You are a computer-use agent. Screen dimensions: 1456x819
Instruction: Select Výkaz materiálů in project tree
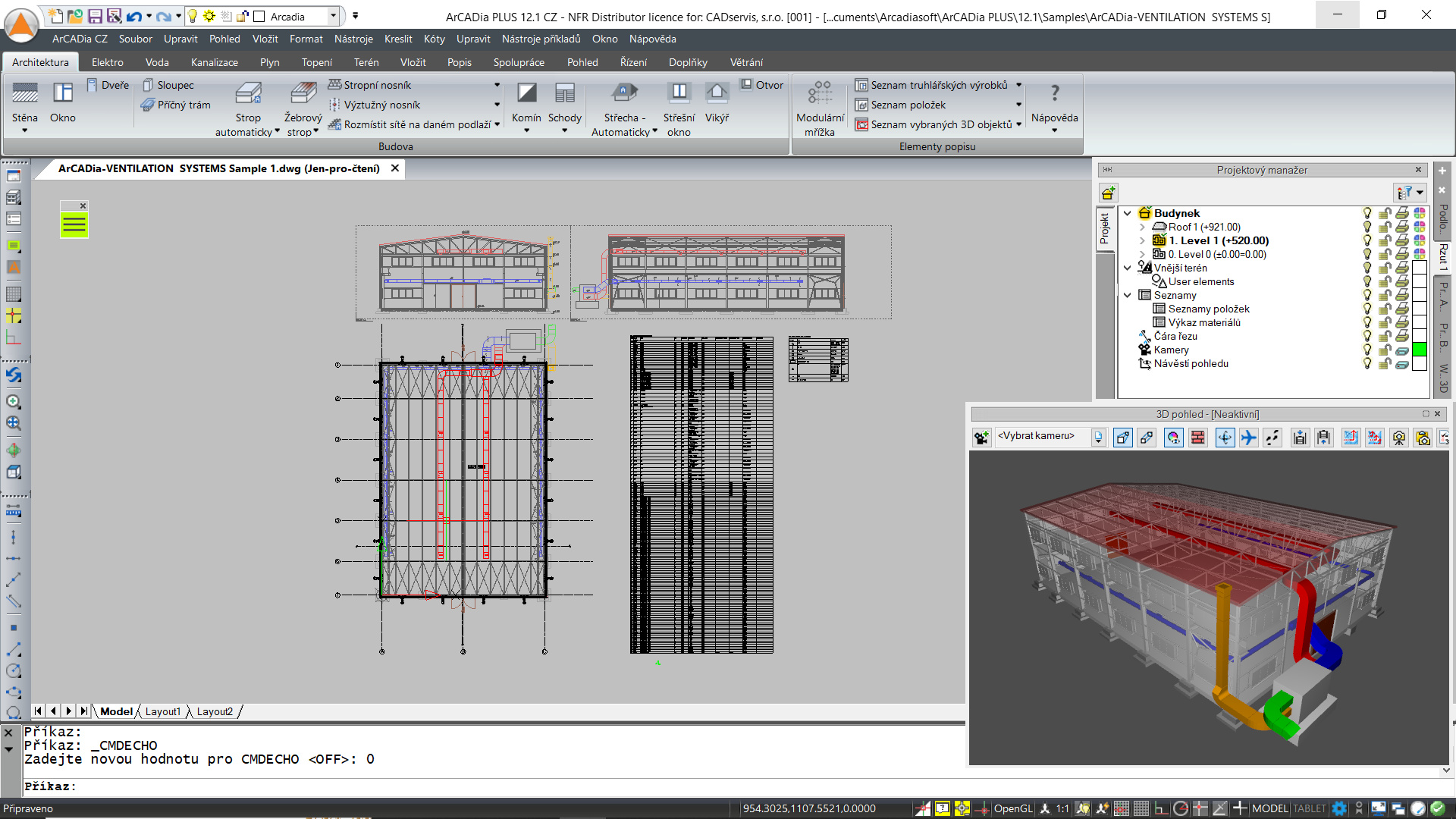point(1204,322)
